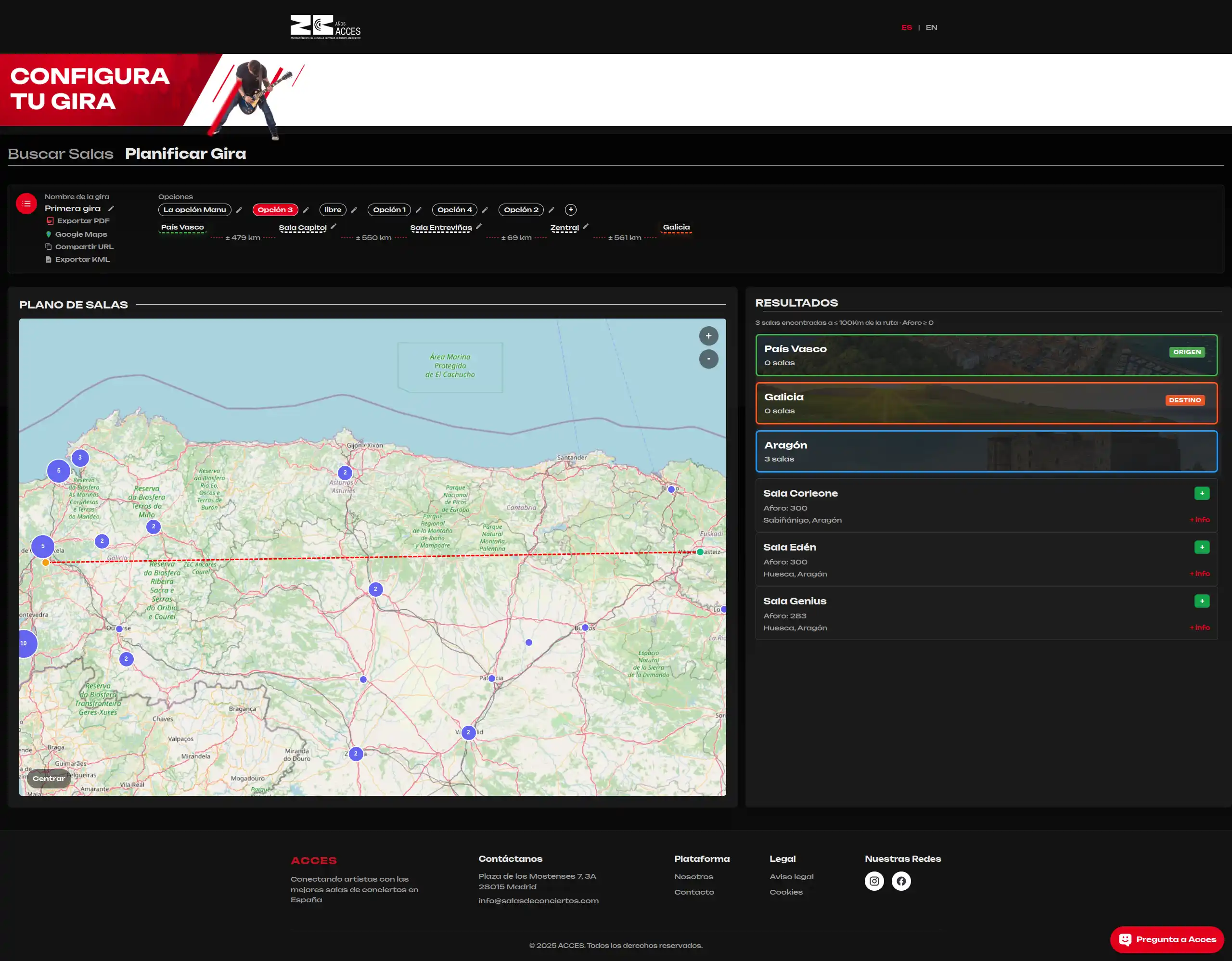
Task: Add Sala Corleone with green plus
Action: click(x=1202, y=493)
